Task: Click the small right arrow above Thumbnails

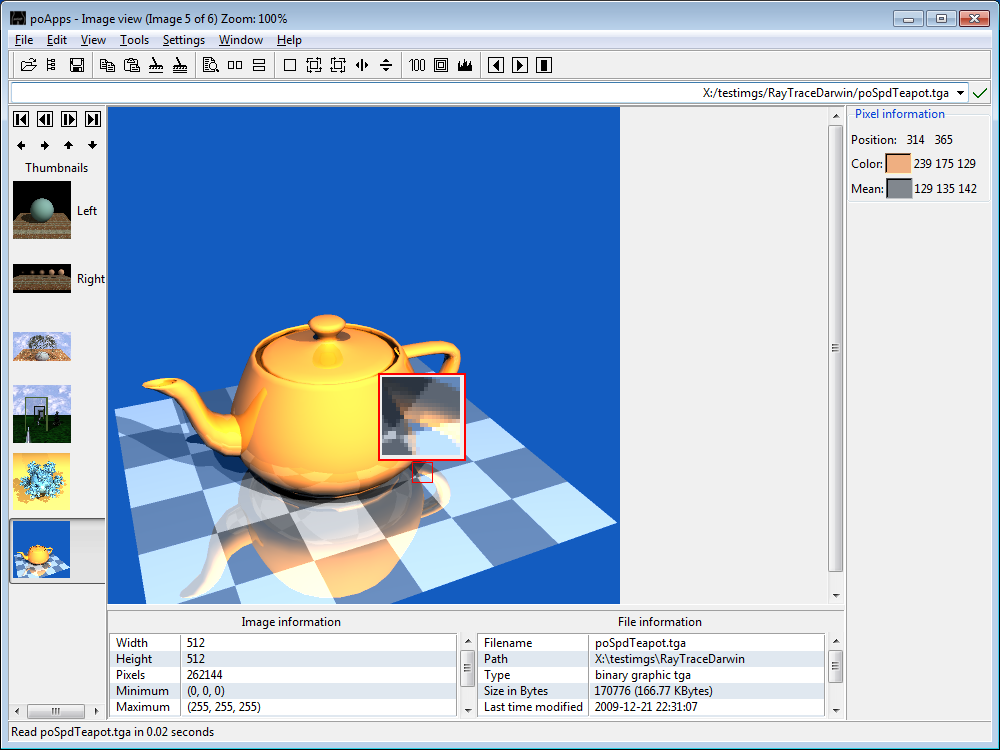Action: click(45, 145)
